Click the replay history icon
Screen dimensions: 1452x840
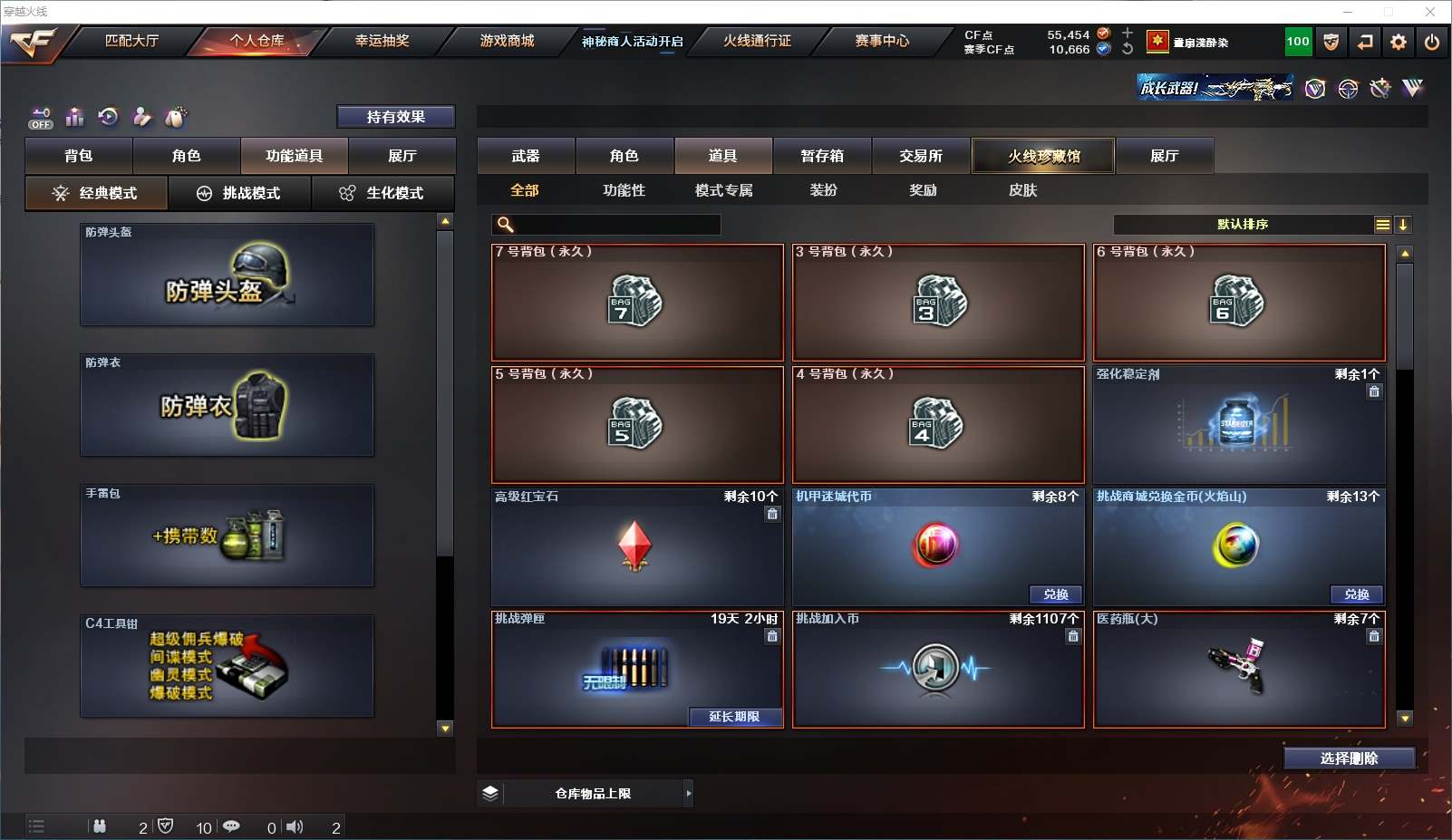[x=108, y=116]
